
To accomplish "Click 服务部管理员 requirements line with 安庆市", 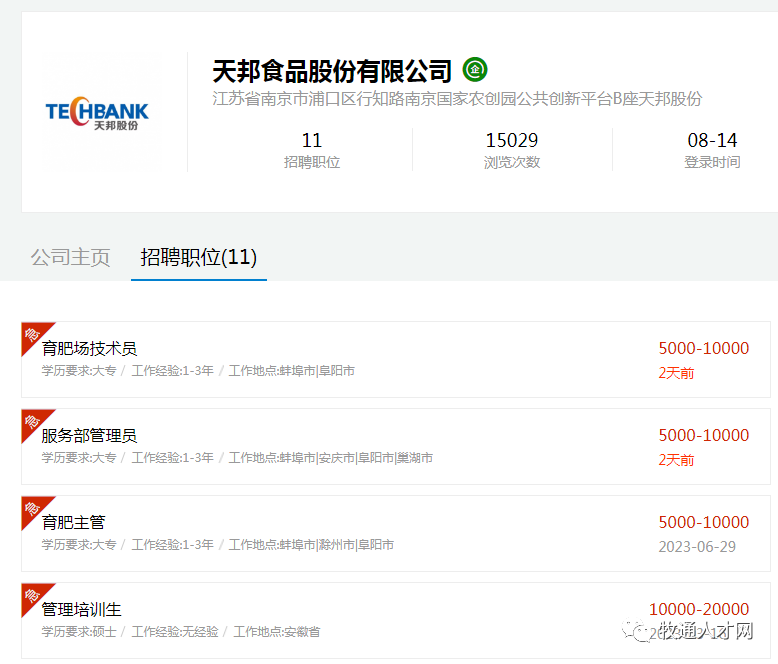I will (237, 458).
